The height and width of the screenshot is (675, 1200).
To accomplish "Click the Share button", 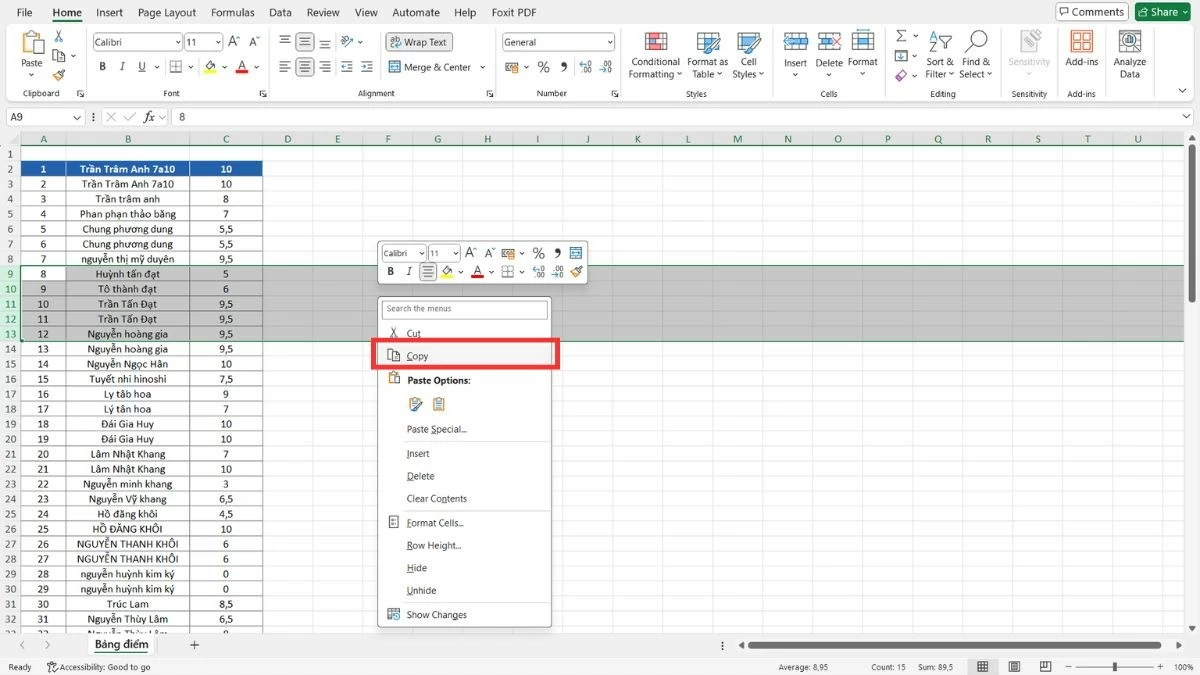I will (1160, 12).
